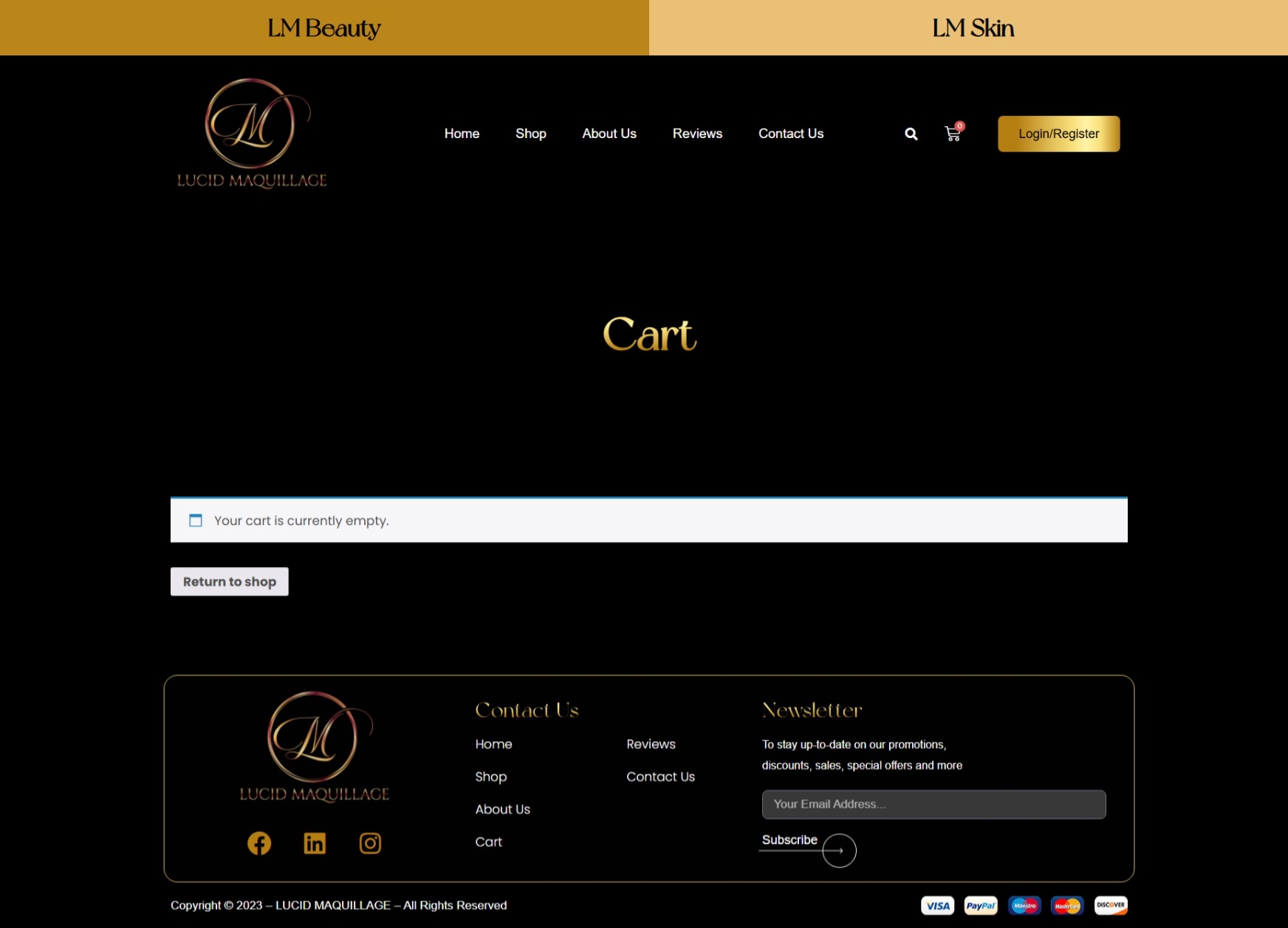
Task: Click the Return to shop button
Action: 230,582
